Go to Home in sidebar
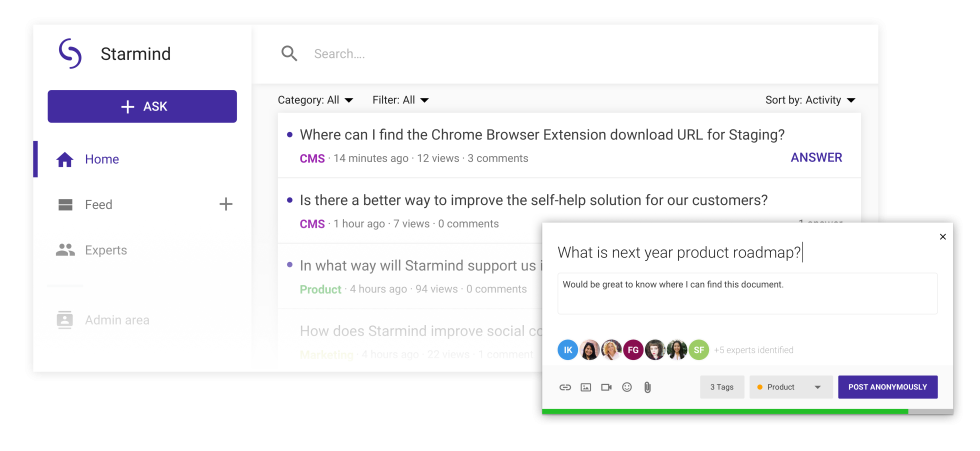 101,159
